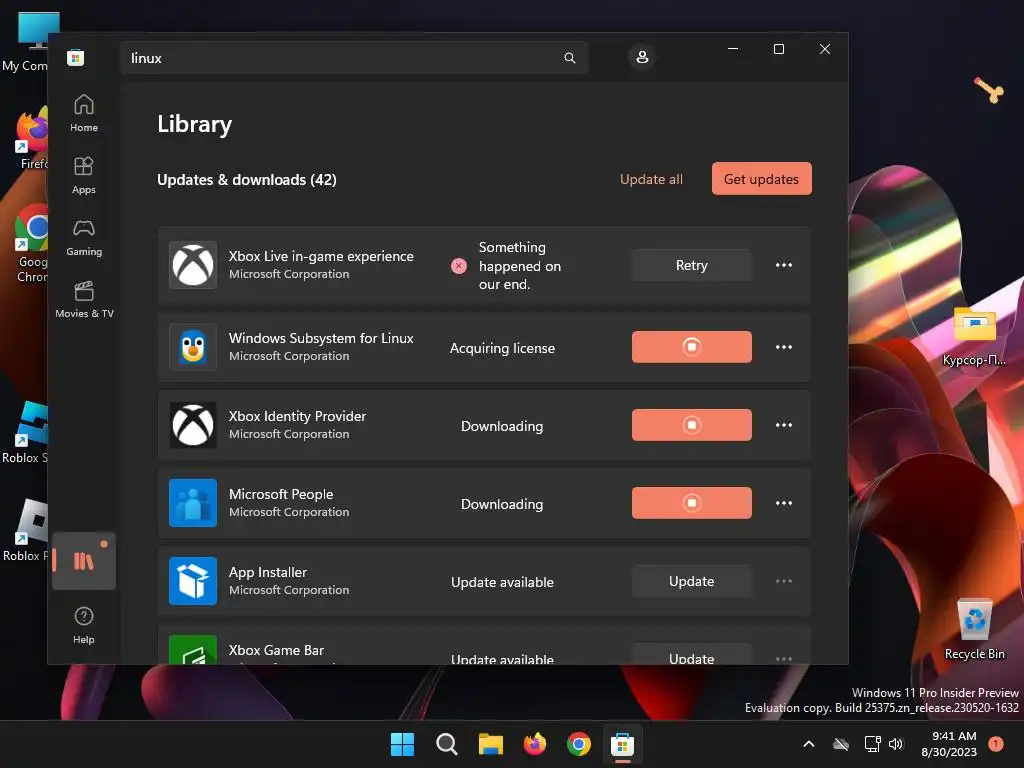
Task: Click the volume icon in system tray
Action: pyautogui.click(x=896, y=744)
